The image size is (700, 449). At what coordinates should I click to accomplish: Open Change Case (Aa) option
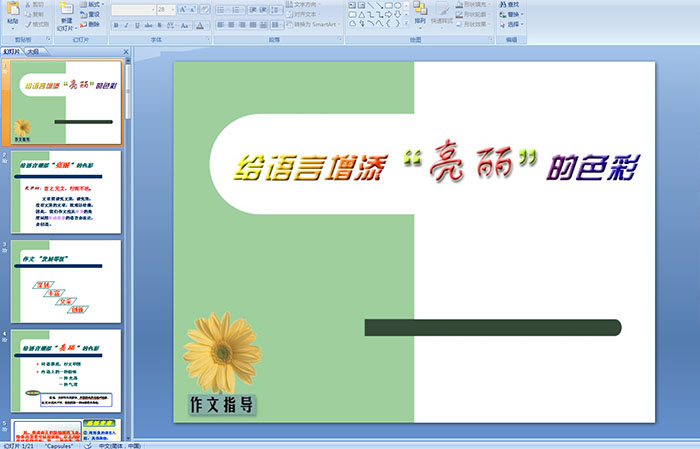[x=185, y=25]
